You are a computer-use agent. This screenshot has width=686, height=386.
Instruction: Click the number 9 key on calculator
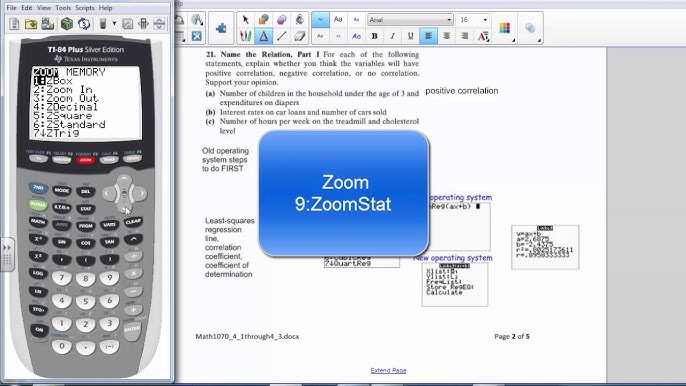coord(109,277)
